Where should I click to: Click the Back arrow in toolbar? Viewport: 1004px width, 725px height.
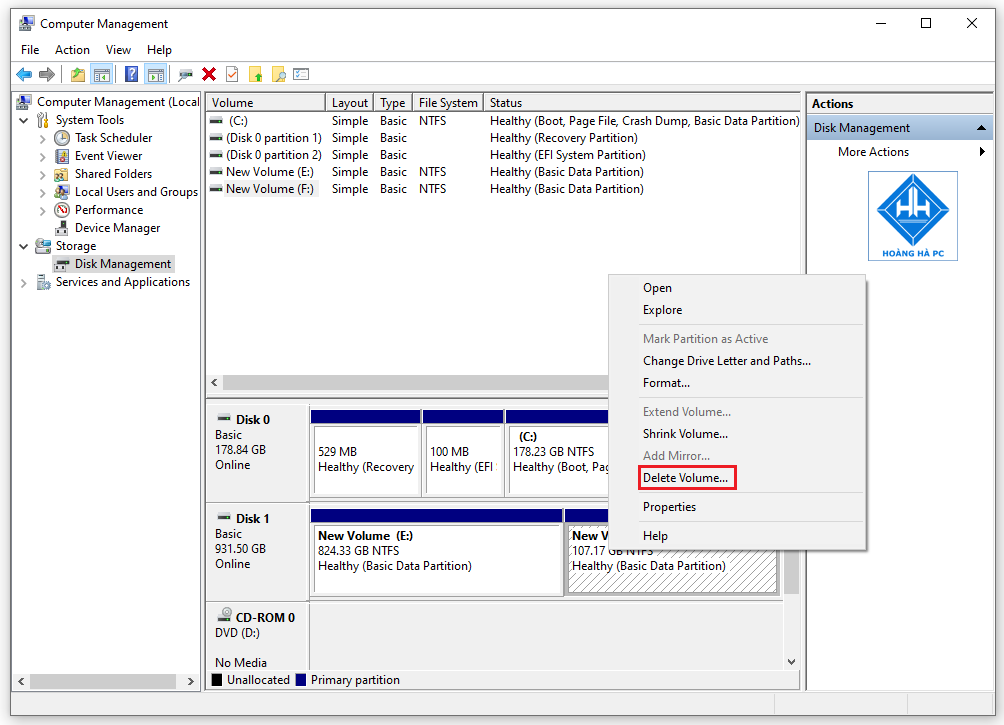[x=24, y=74]
